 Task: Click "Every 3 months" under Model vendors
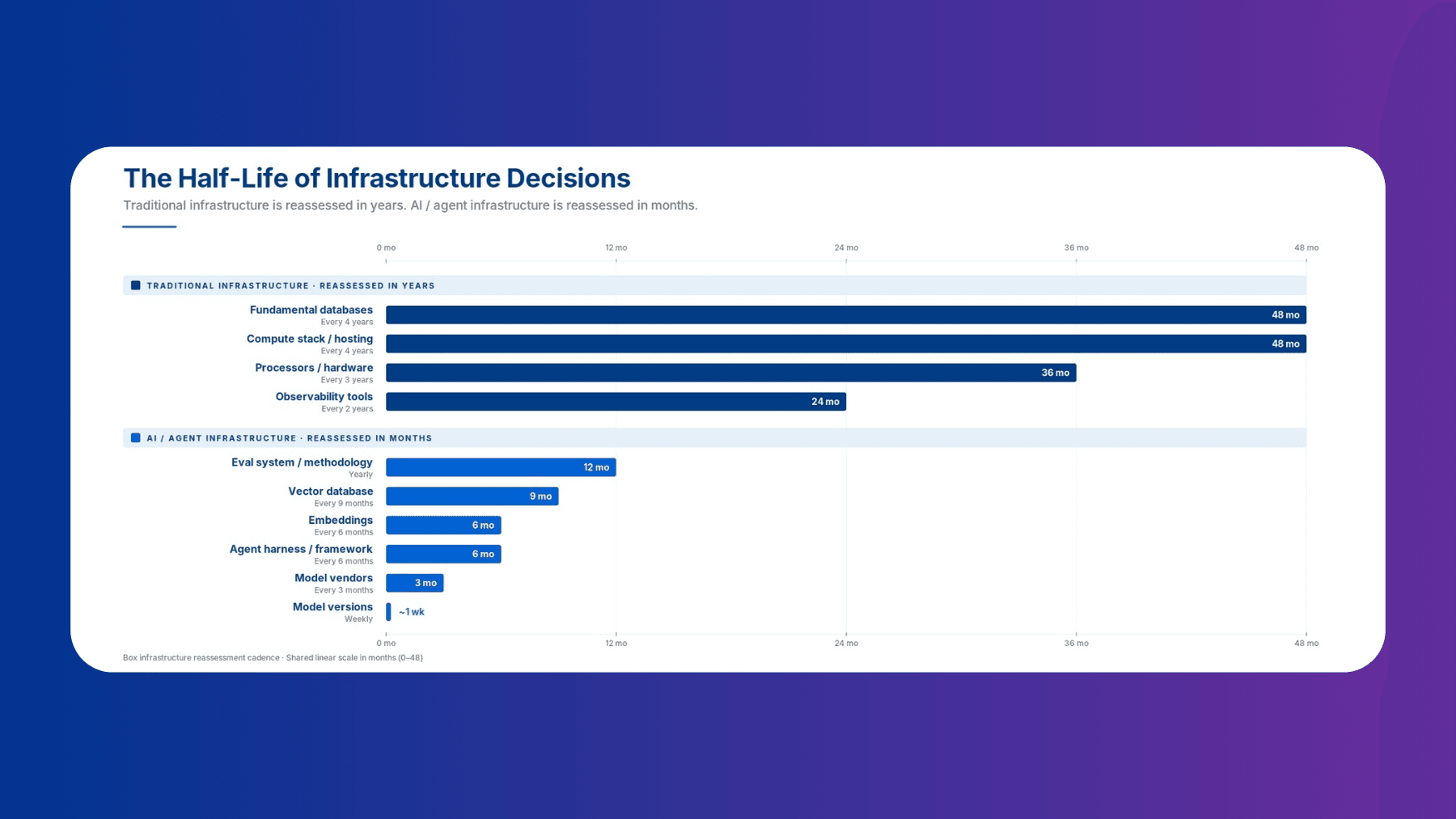coord(344,590)
